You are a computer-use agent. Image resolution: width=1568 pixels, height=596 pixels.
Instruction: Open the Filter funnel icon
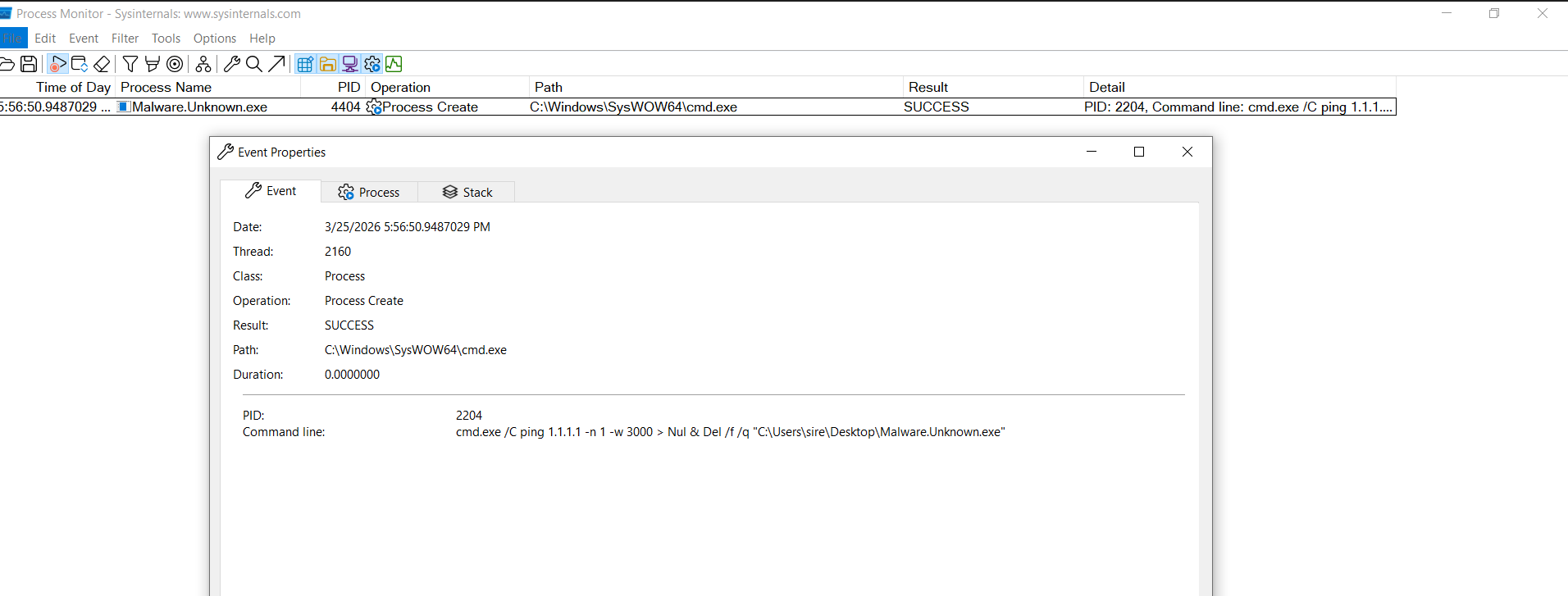pyautogui.click(x=130, y=64)
